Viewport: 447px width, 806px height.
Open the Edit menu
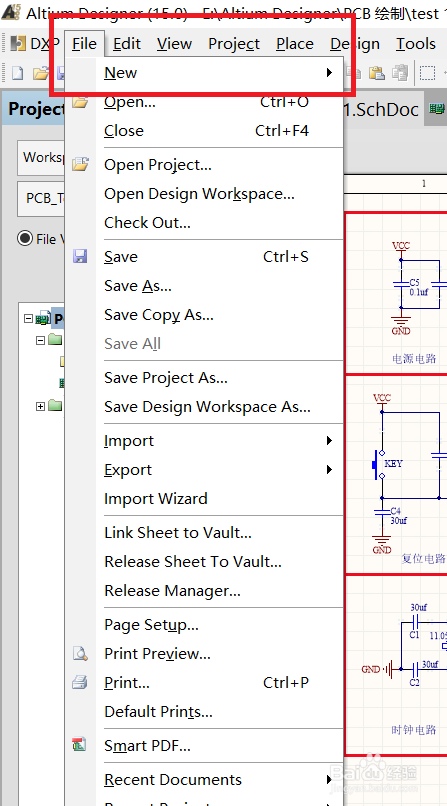coord(127,44)
